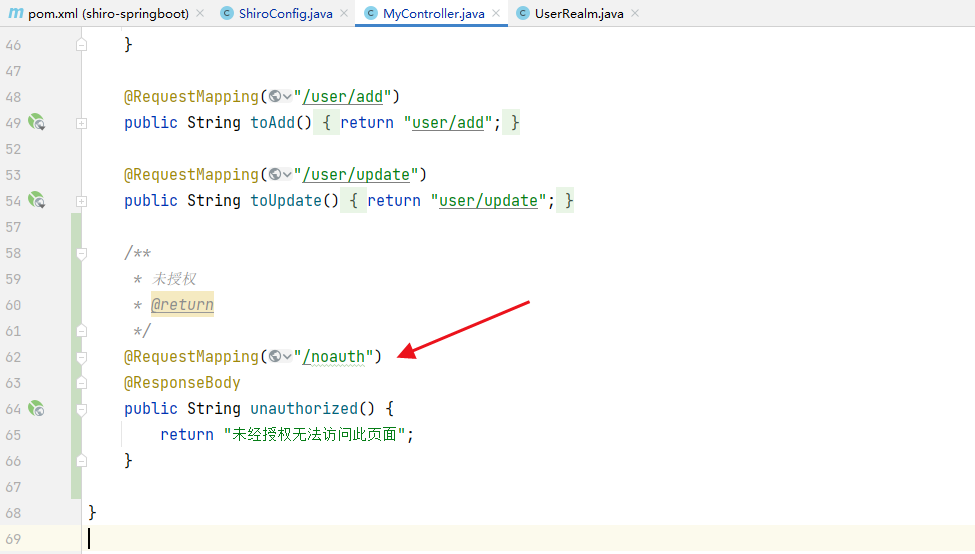Viewport: 975px width, 554px height.
Task: Click the @RequestMapping annotation on line 53
Action: [x=192, y=175]
